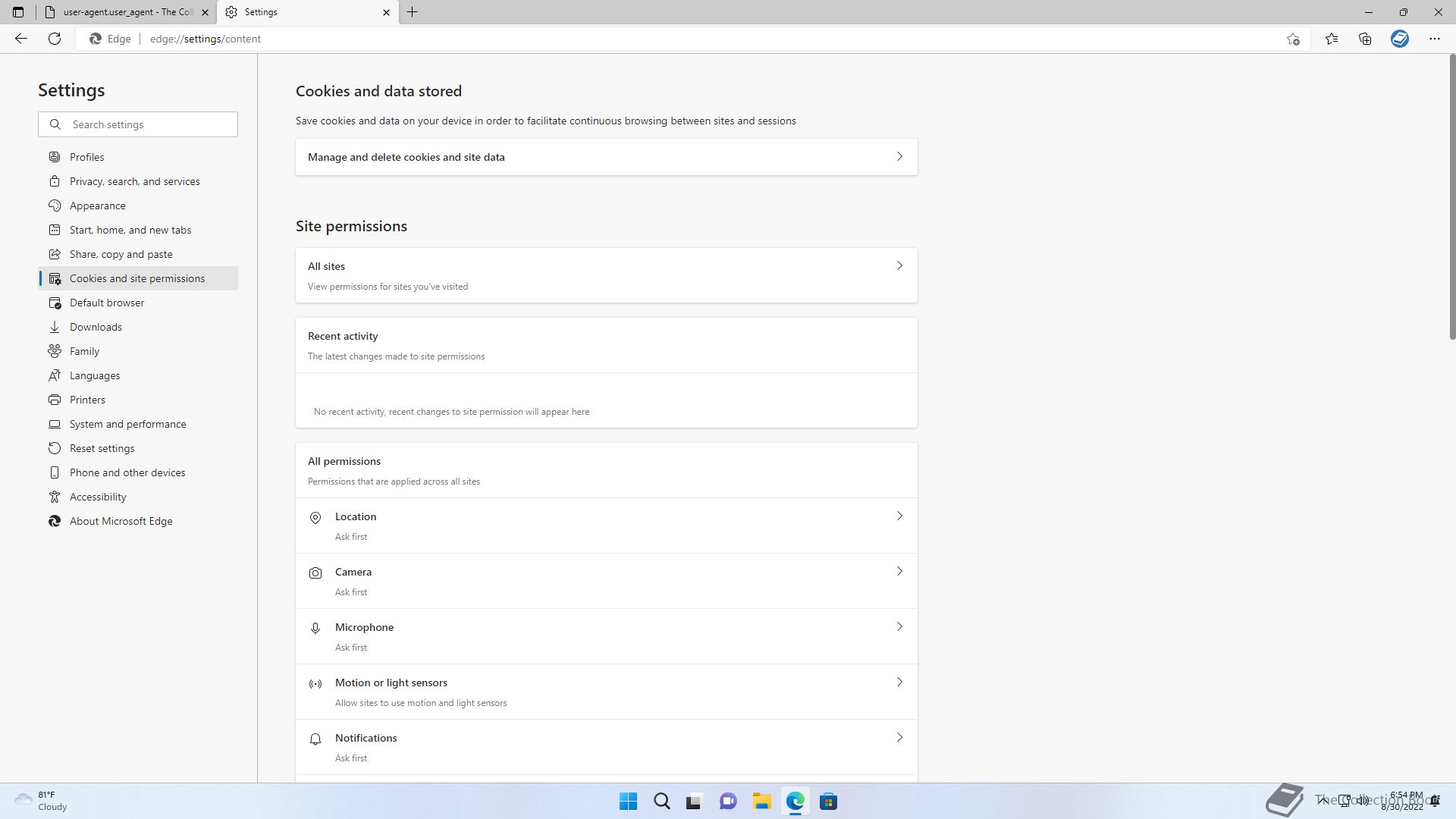Screen dimensions: 1456x819
Task: Expand the Camera permission settings
Action: click(606, 581)
